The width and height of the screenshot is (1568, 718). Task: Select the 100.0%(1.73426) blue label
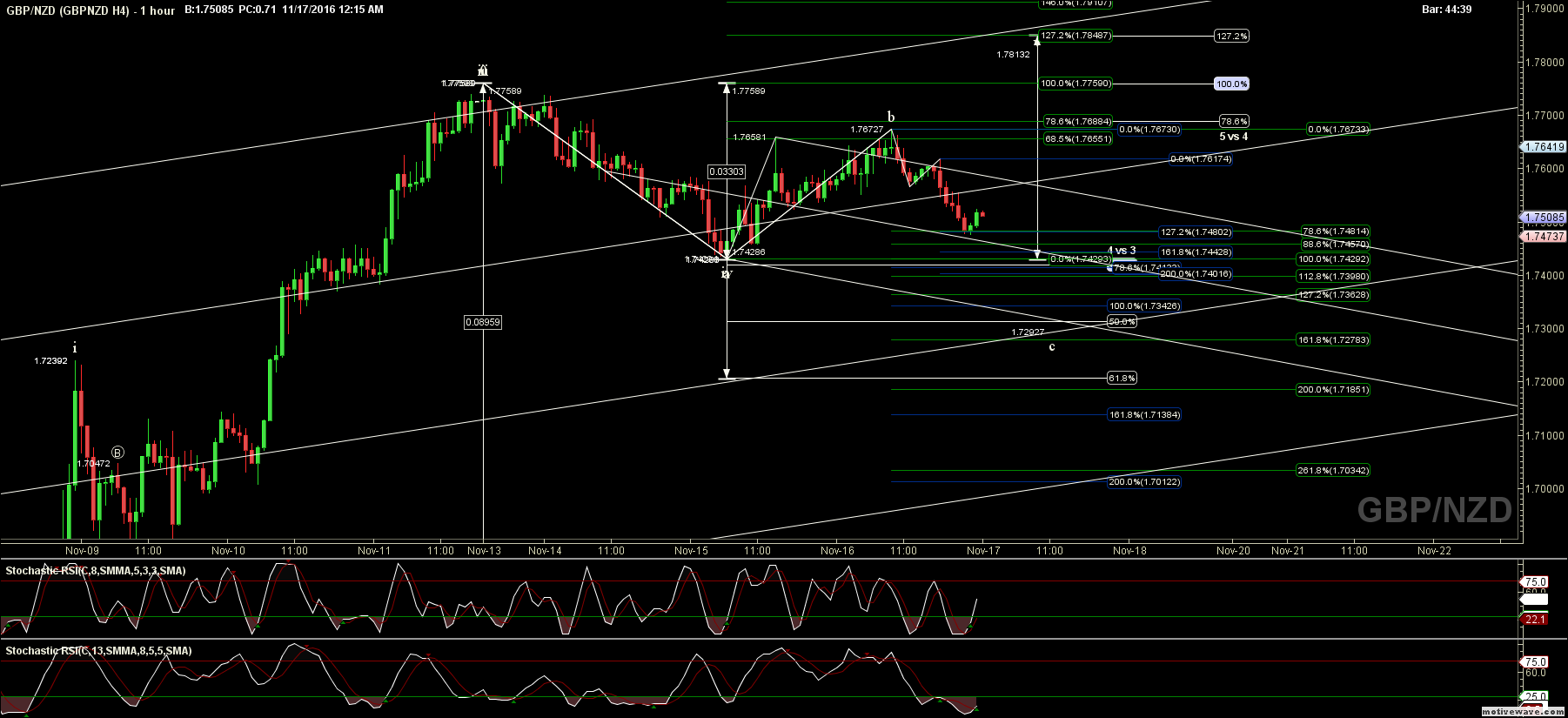1144,306
